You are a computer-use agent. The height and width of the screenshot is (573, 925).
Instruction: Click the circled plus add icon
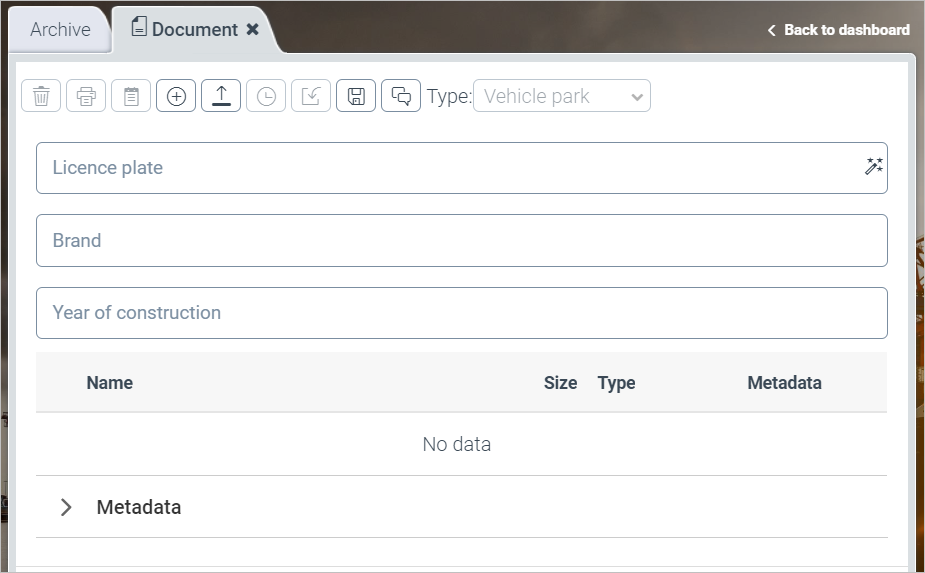click(x=176, y=96)
